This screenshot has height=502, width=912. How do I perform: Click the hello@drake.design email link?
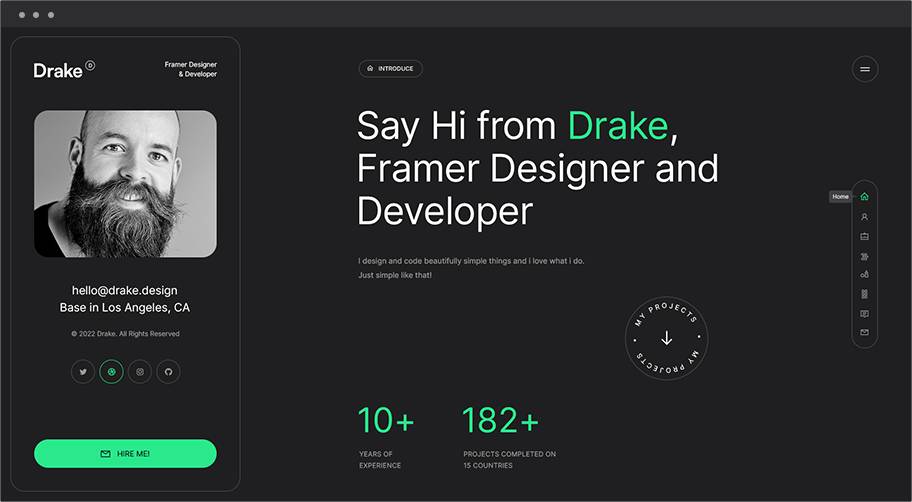click(125, 290)
